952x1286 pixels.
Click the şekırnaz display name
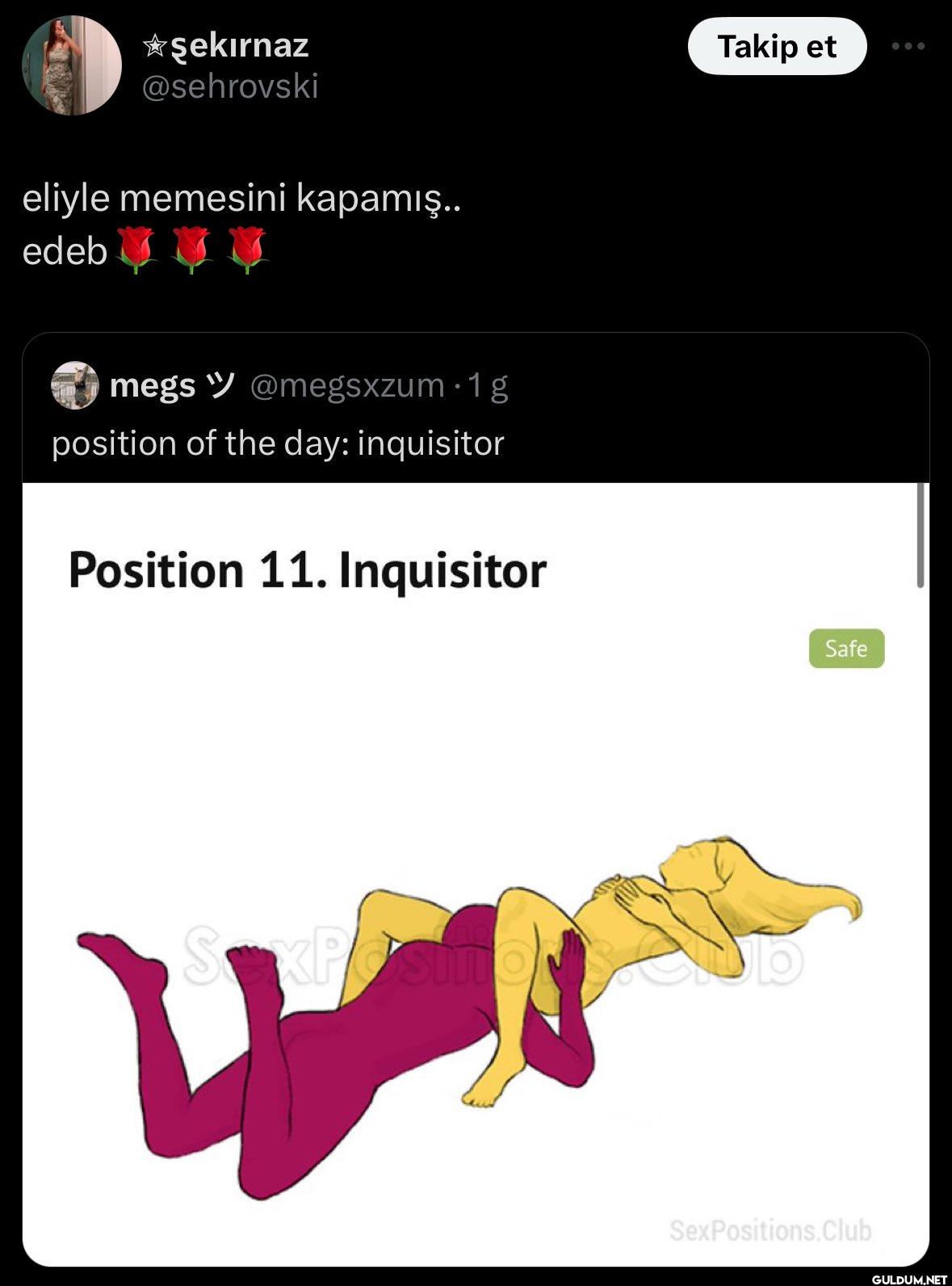click(x=236, y=45)
